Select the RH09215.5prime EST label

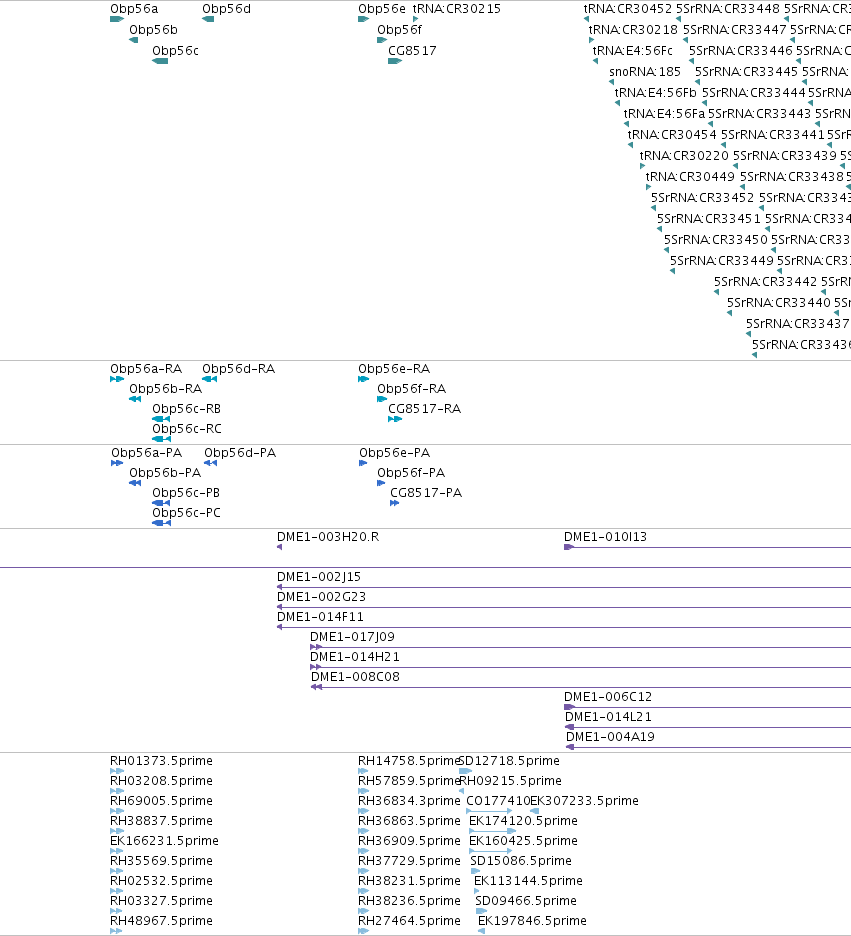(x=511, y=781)
